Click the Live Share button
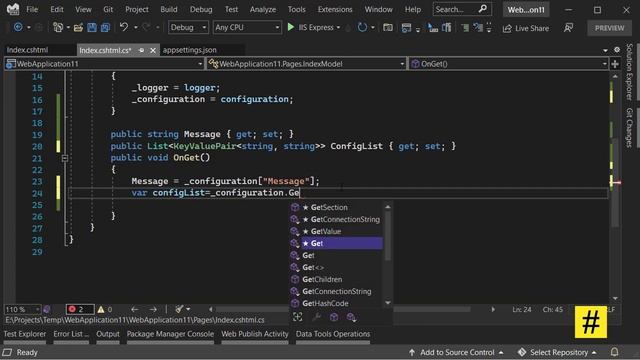Viewport: 640px width, 360px height. point(526,28)
